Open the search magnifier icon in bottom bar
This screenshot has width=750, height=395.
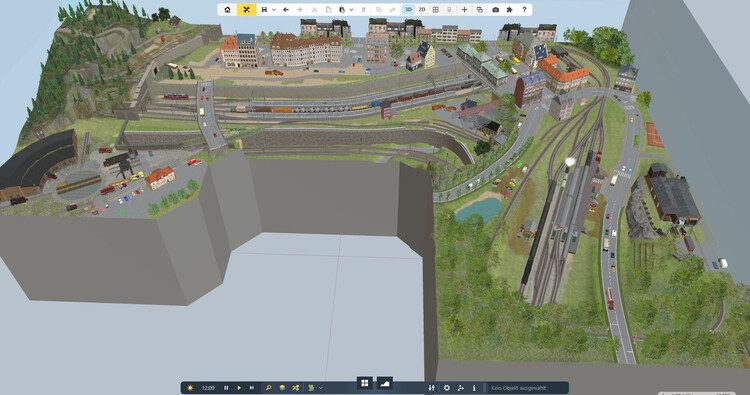(268, 388)
